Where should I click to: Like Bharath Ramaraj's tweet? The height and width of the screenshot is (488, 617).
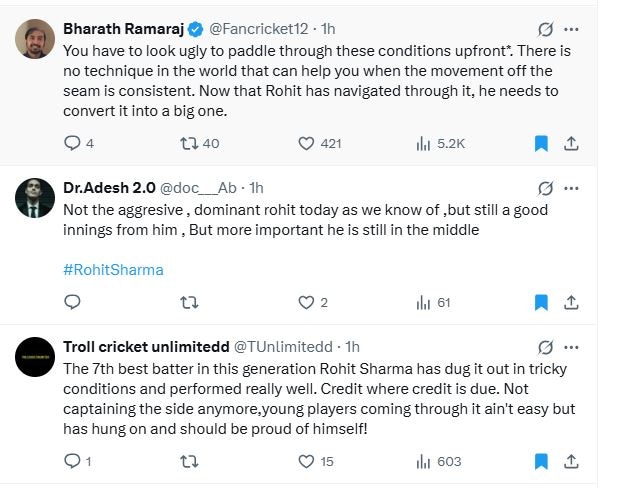coord(307,143)
